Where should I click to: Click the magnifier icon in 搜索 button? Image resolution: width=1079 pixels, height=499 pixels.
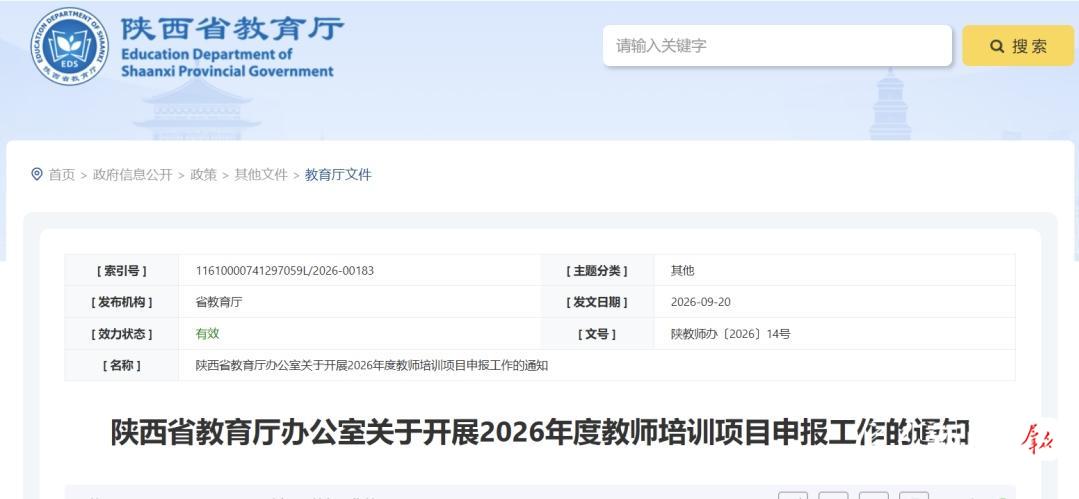pyautogui.click(x=996, y=46)
